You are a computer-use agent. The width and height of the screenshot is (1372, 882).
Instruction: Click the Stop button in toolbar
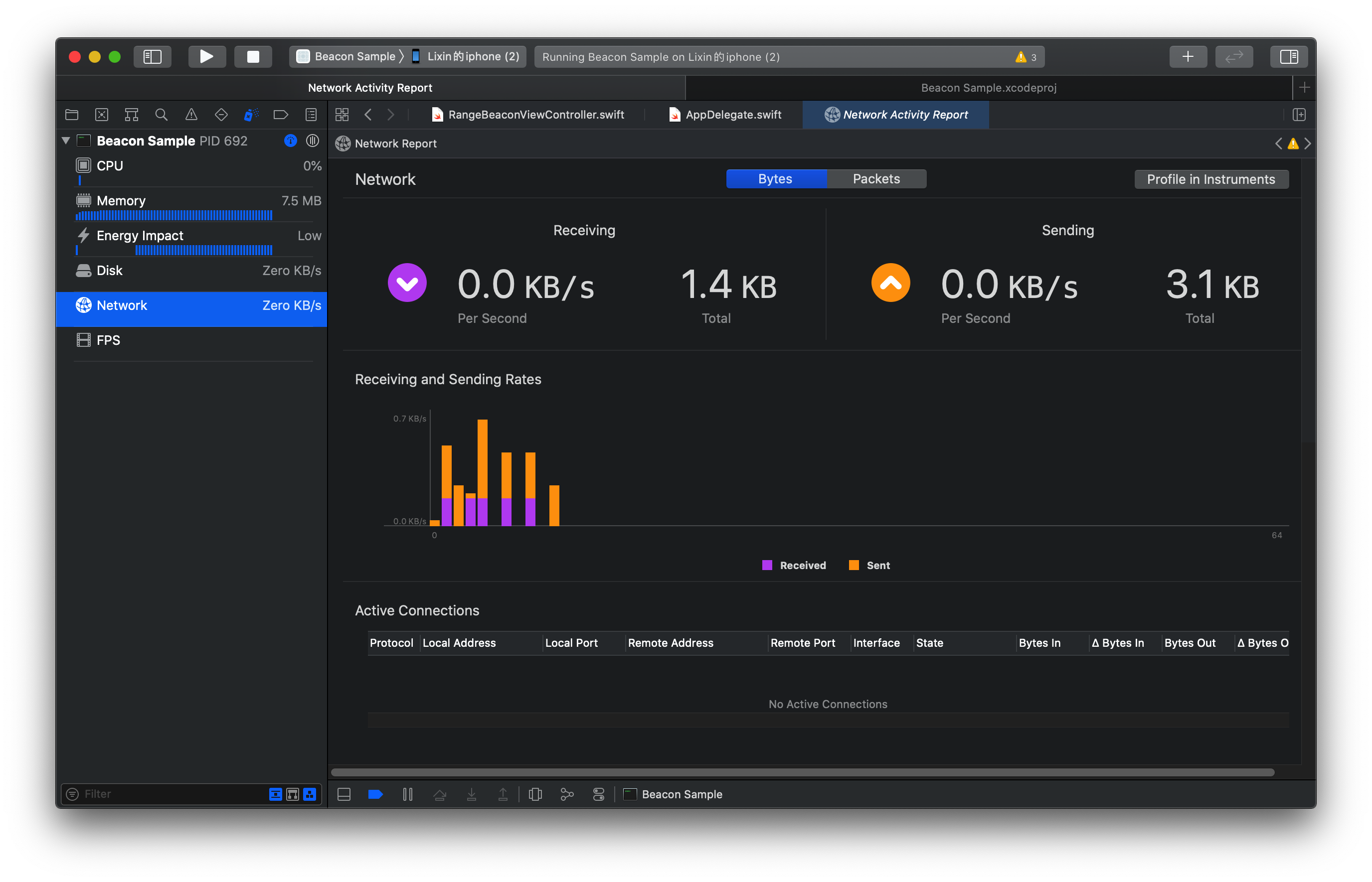click(x=253, y=57)
